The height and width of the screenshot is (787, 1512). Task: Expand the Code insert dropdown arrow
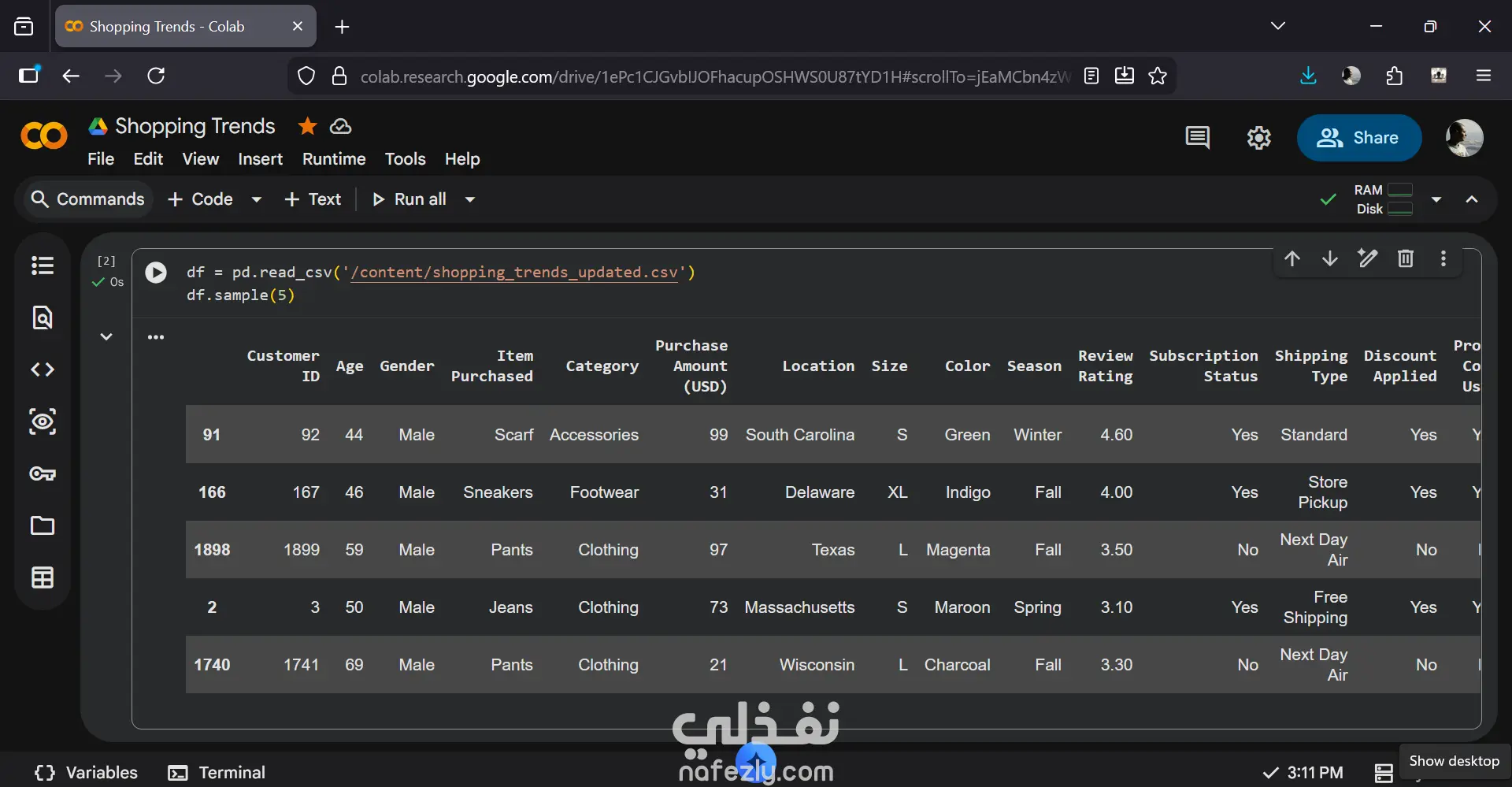point(256,199)
